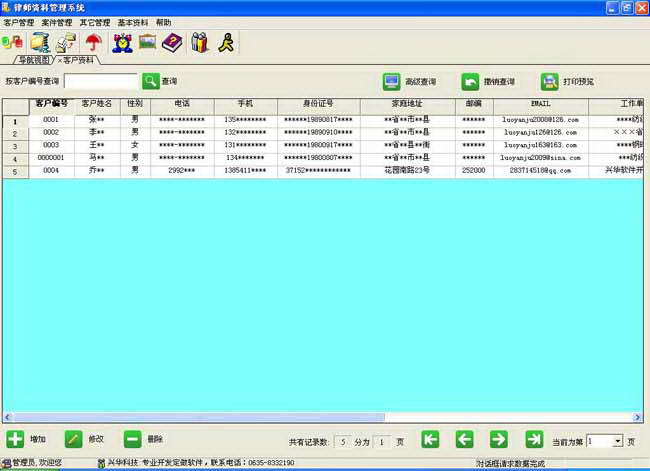This screenshot has height=471, width=650.
Task: Click the green pencil 修改 icon
Action: point(74,439)
